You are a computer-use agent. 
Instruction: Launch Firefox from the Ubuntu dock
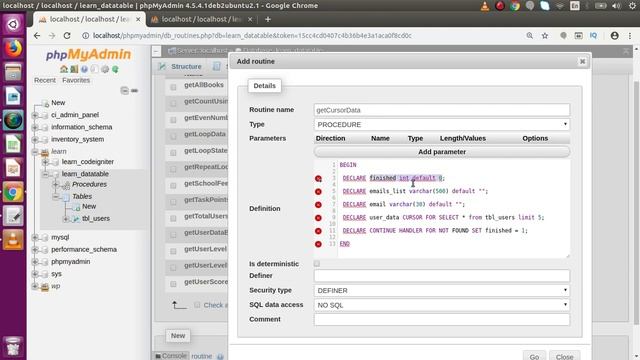tap(13, 48)
